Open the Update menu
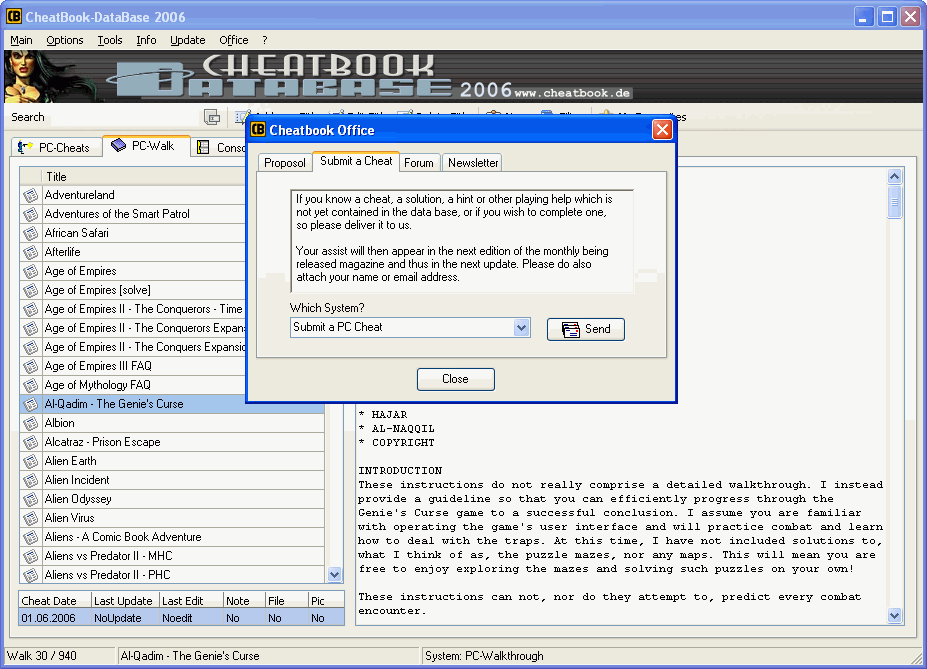This screenshot has width=927, height=669. (x=187, y=40)
